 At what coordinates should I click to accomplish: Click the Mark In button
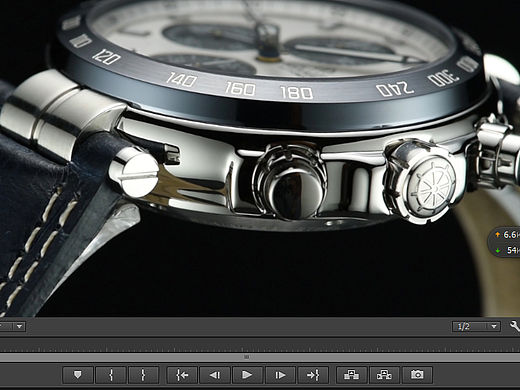click(x=111, y=375)
